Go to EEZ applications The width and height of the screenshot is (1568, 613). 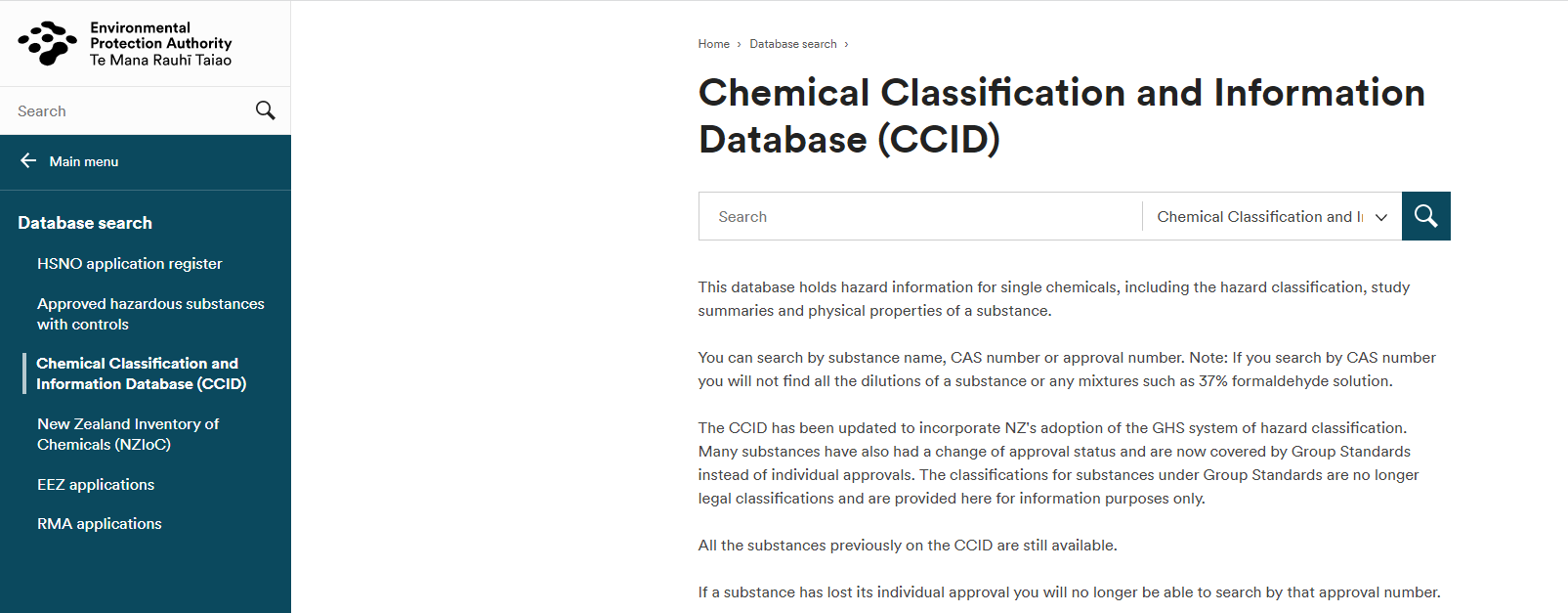click(96, 485)
